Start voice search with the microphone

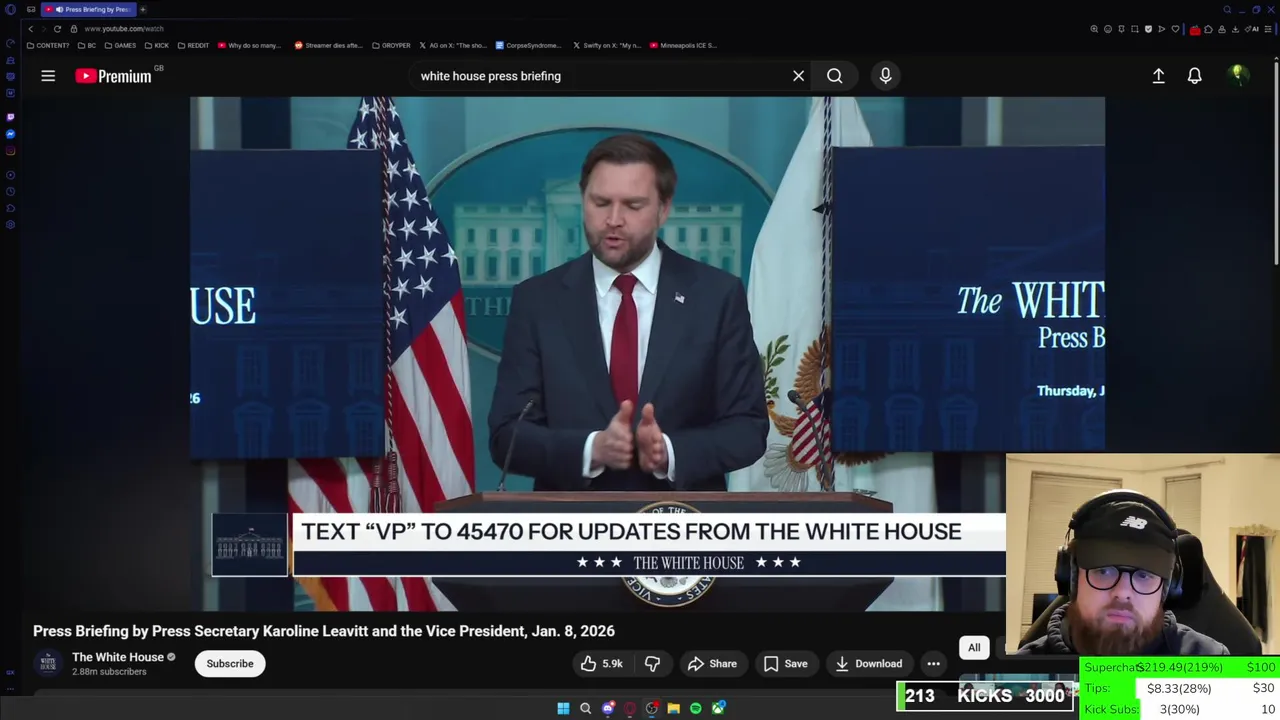click(885, 76)
